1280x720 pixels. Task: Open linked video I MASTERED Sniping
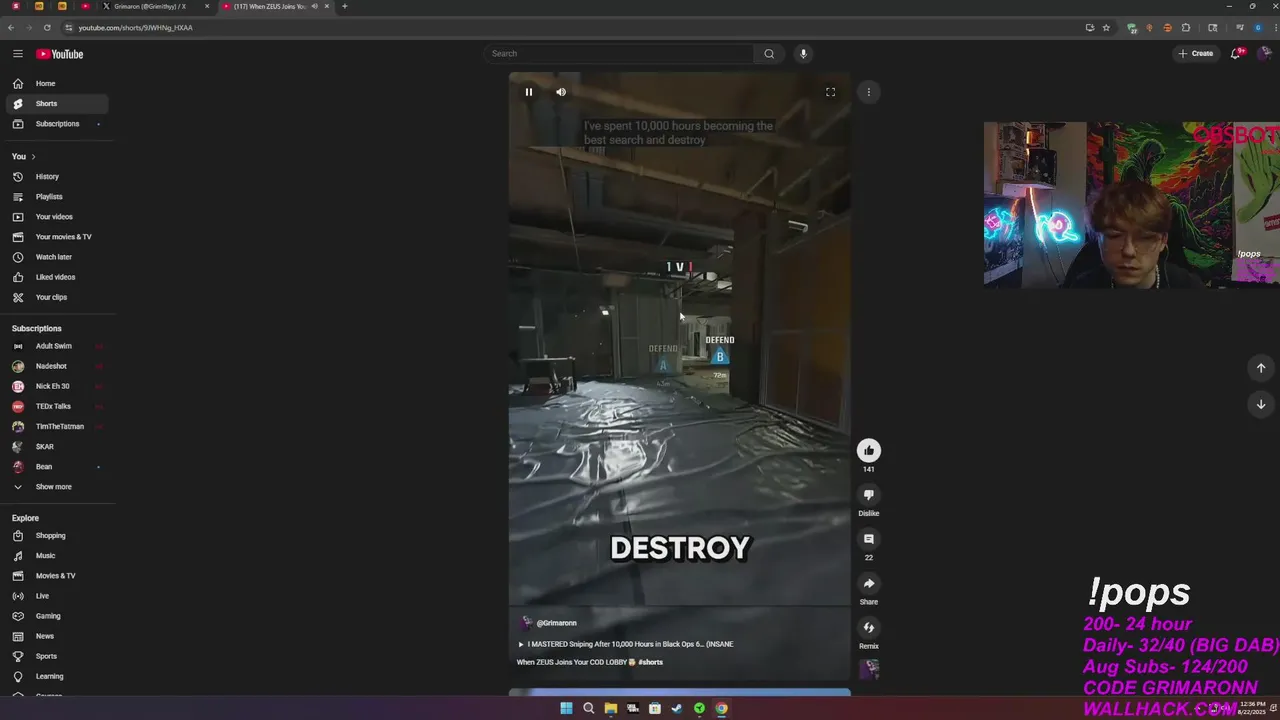[626, 644]
